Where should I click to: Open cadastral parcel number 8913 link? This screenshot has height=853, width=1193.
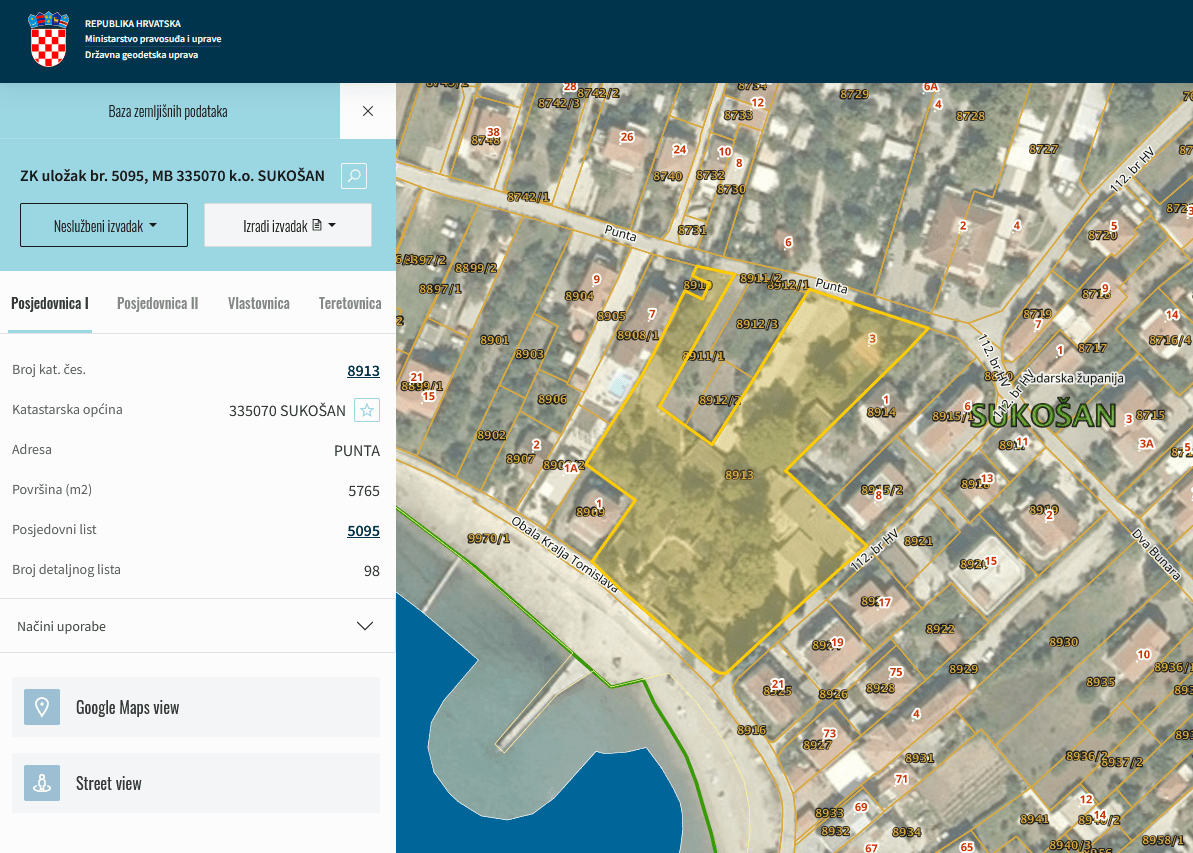[363, 370]
